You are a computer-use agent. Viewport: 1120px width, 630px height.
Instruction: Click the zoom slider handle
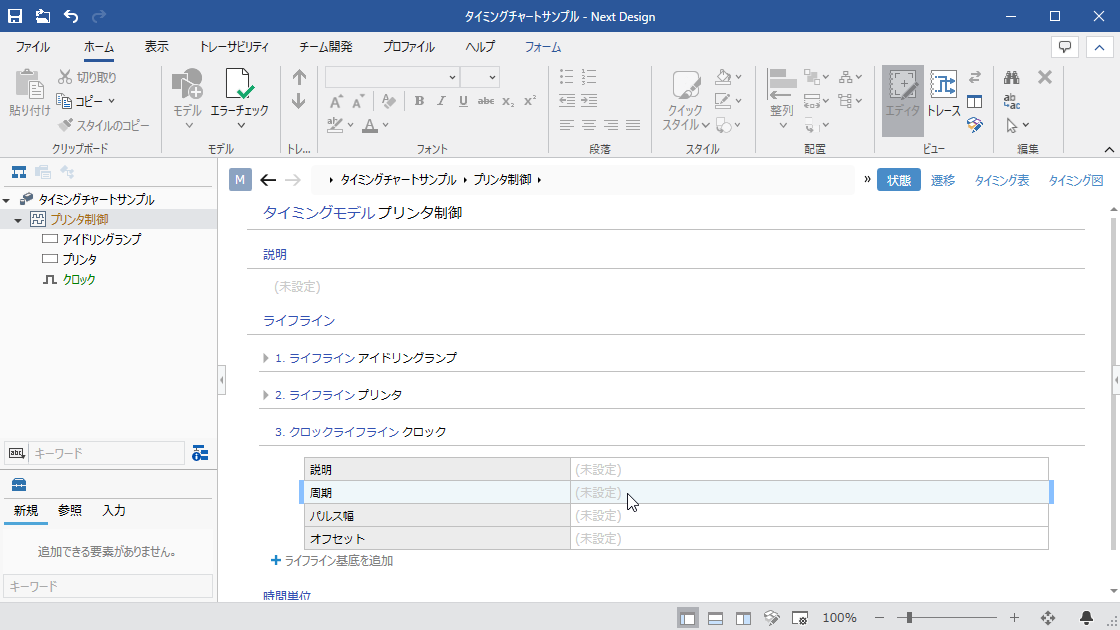tap(909, 618)
